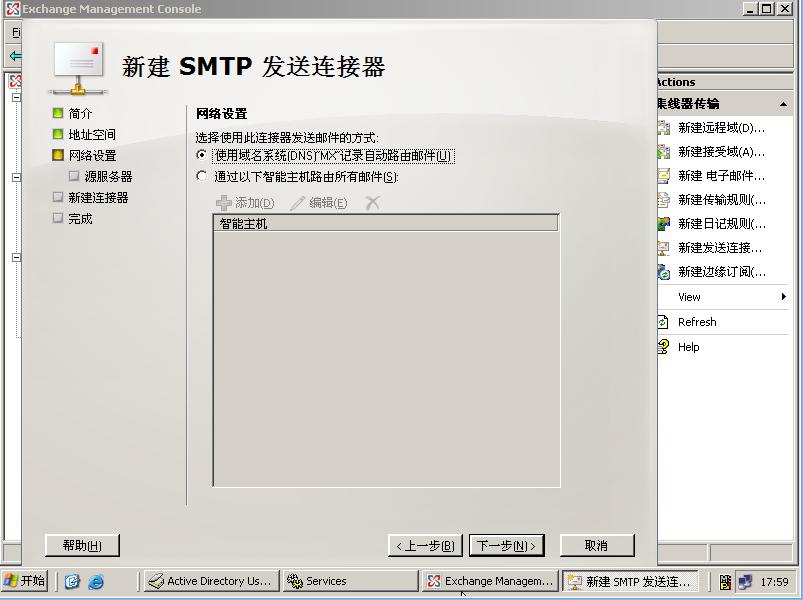Open the 简介 wizard step
803x600 pixels.
coord(80,114)
